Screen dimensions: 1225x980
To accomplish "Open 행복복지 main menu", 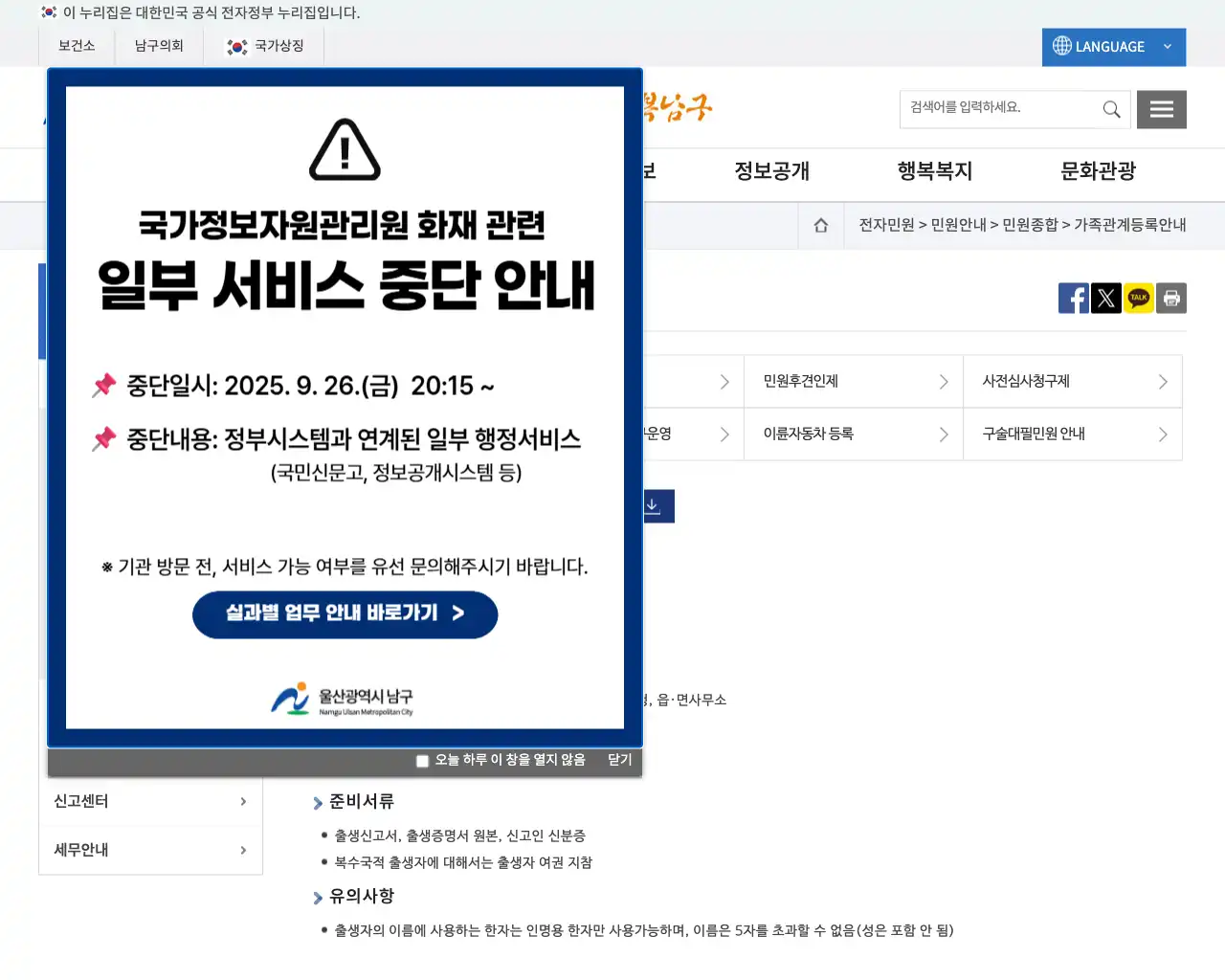I will pyautogui.click(x=935, y=171).
